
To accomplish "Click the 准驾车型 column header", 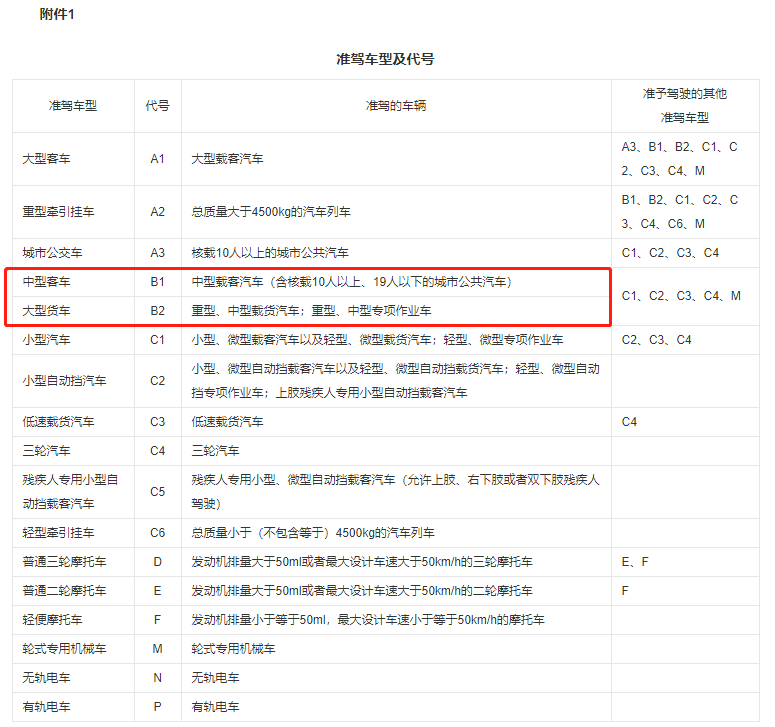I will pos(73,106).
